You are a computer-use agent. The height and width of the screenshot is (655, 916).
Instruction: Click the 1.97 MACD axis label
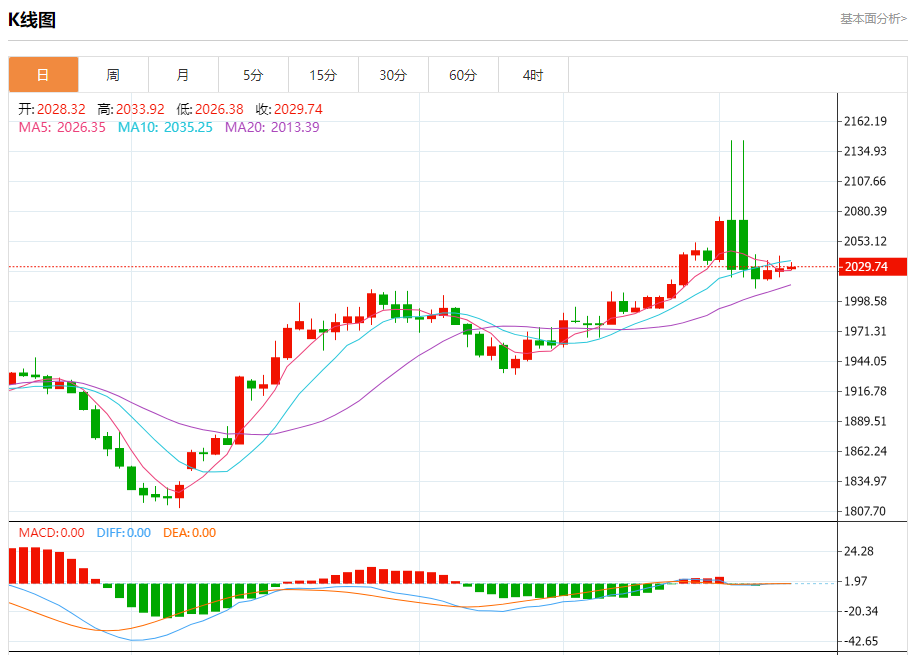(x=856, y=581)
